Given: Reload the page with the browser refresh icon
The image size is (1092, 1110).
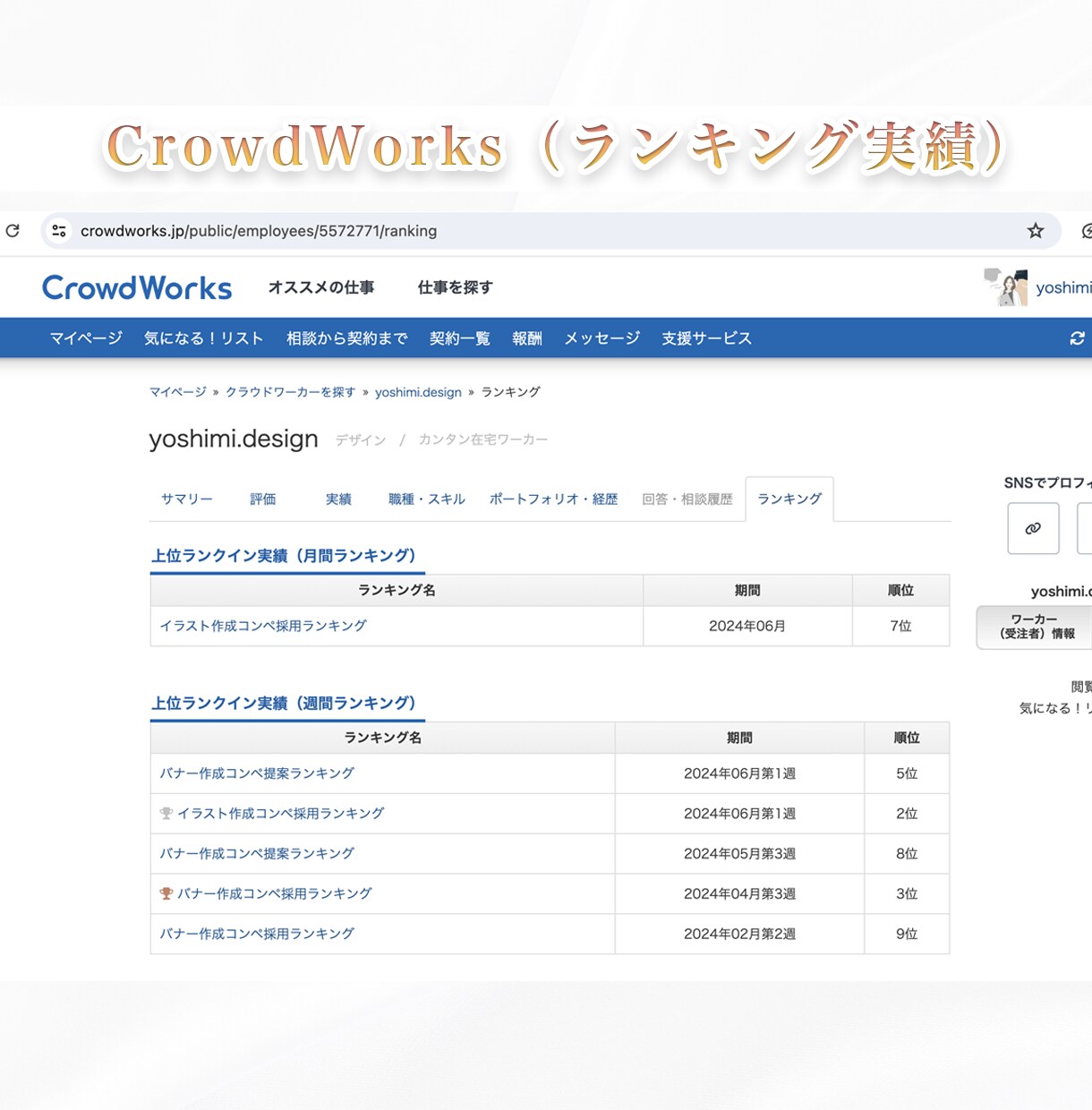Looking at the screenshot, I should pyautogui.click(x=13, y=231).
